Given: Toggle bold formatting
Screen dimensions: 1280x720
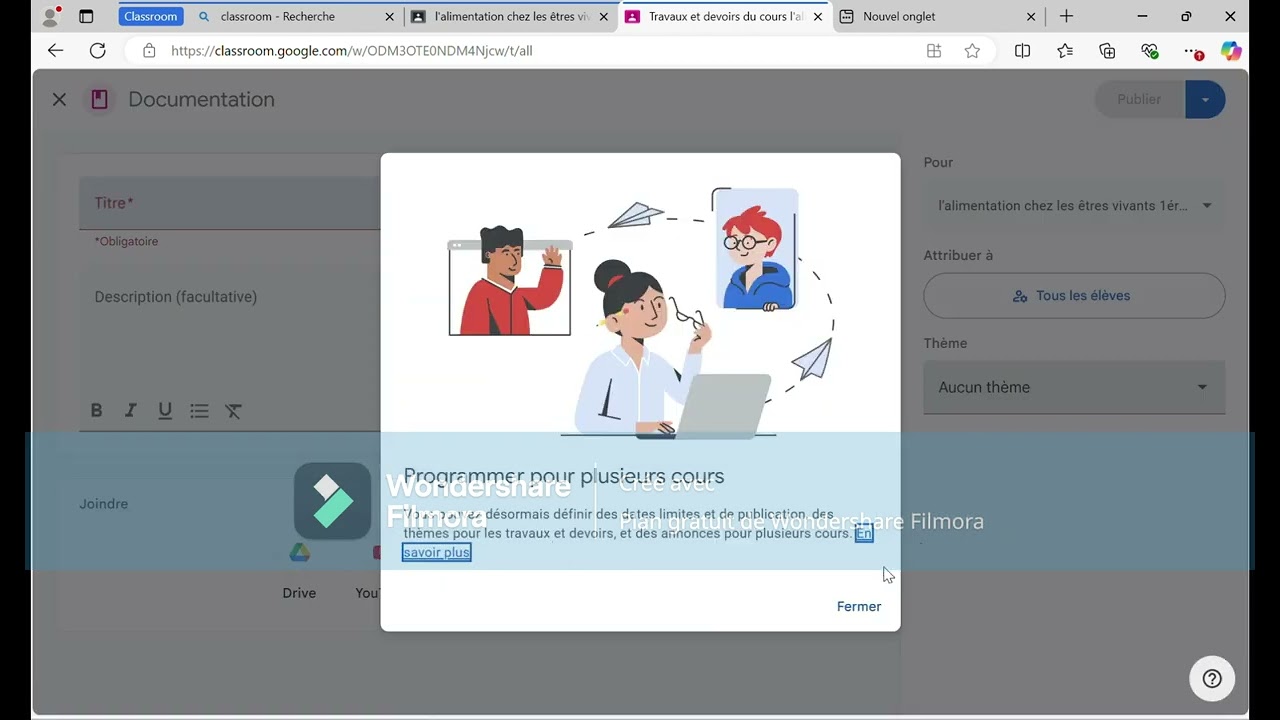Looking at the screenshot, I should click(96, 410).
